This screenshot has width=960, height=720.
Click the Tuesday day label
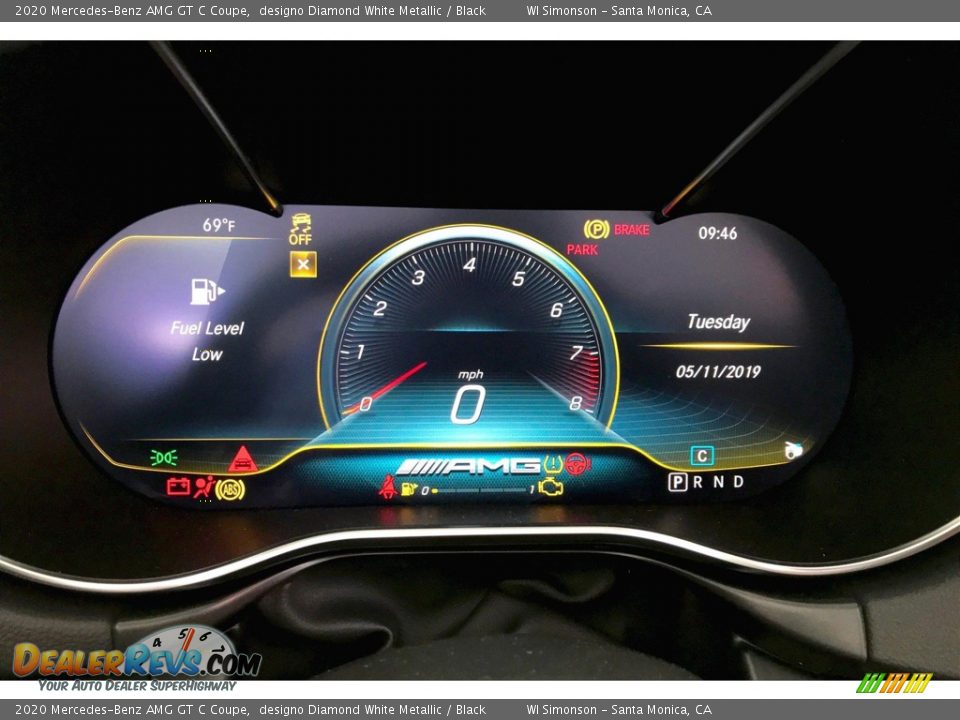(x=718, y=322)
